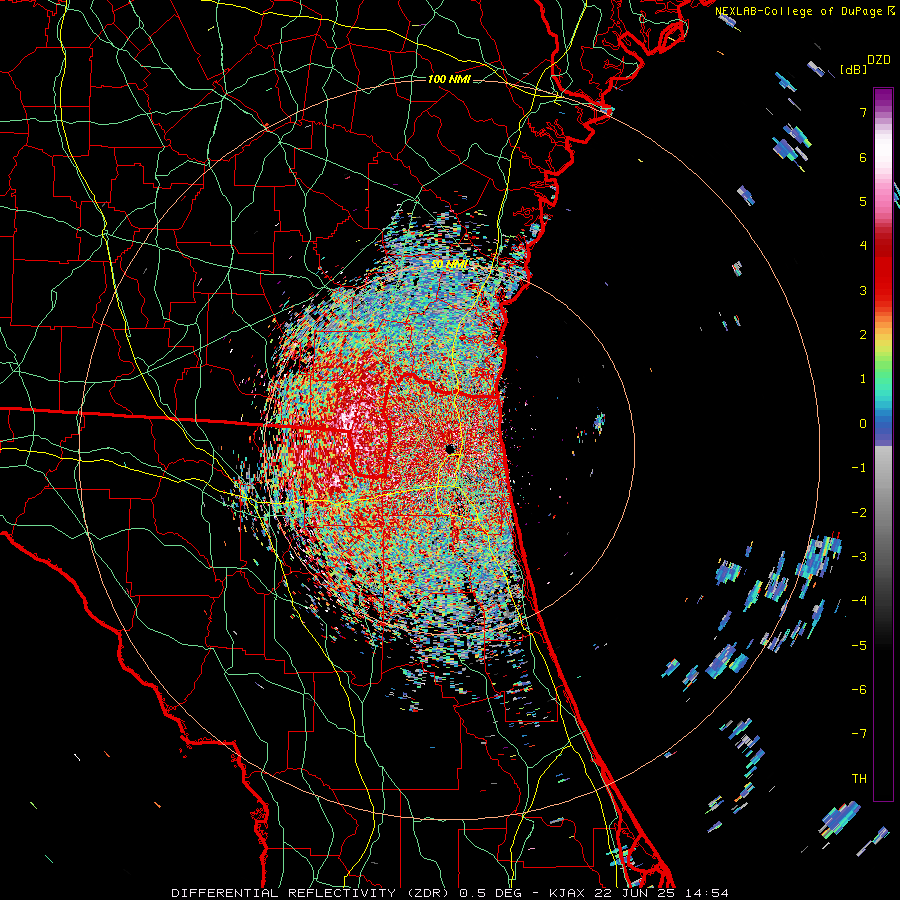Viewport: 900px width, 900px height.
Task: Click the black radar site dot at KJAX
Action: [x=451, y=449]
